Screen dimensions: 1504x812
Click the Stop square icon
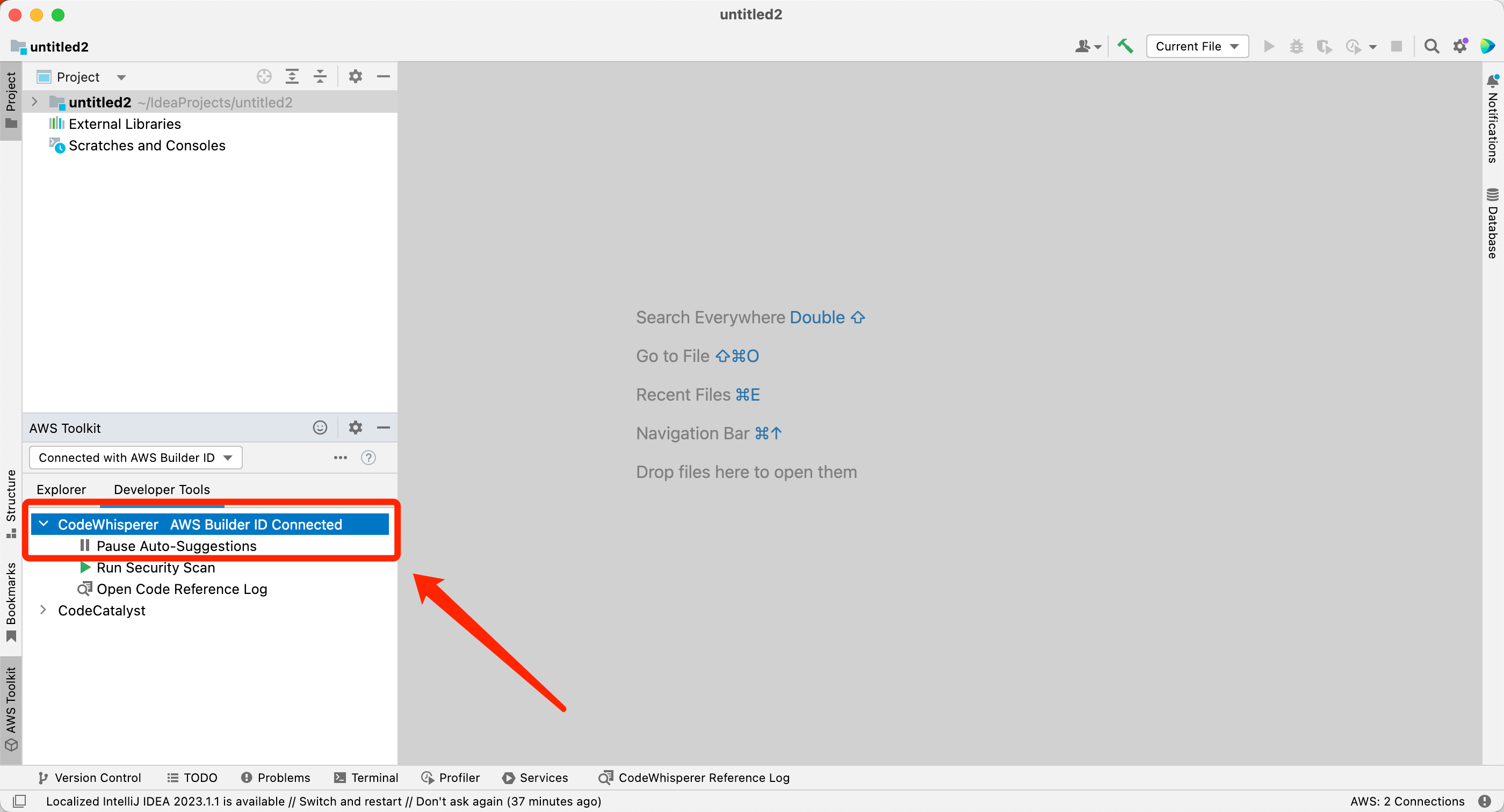pos(1396,46)
